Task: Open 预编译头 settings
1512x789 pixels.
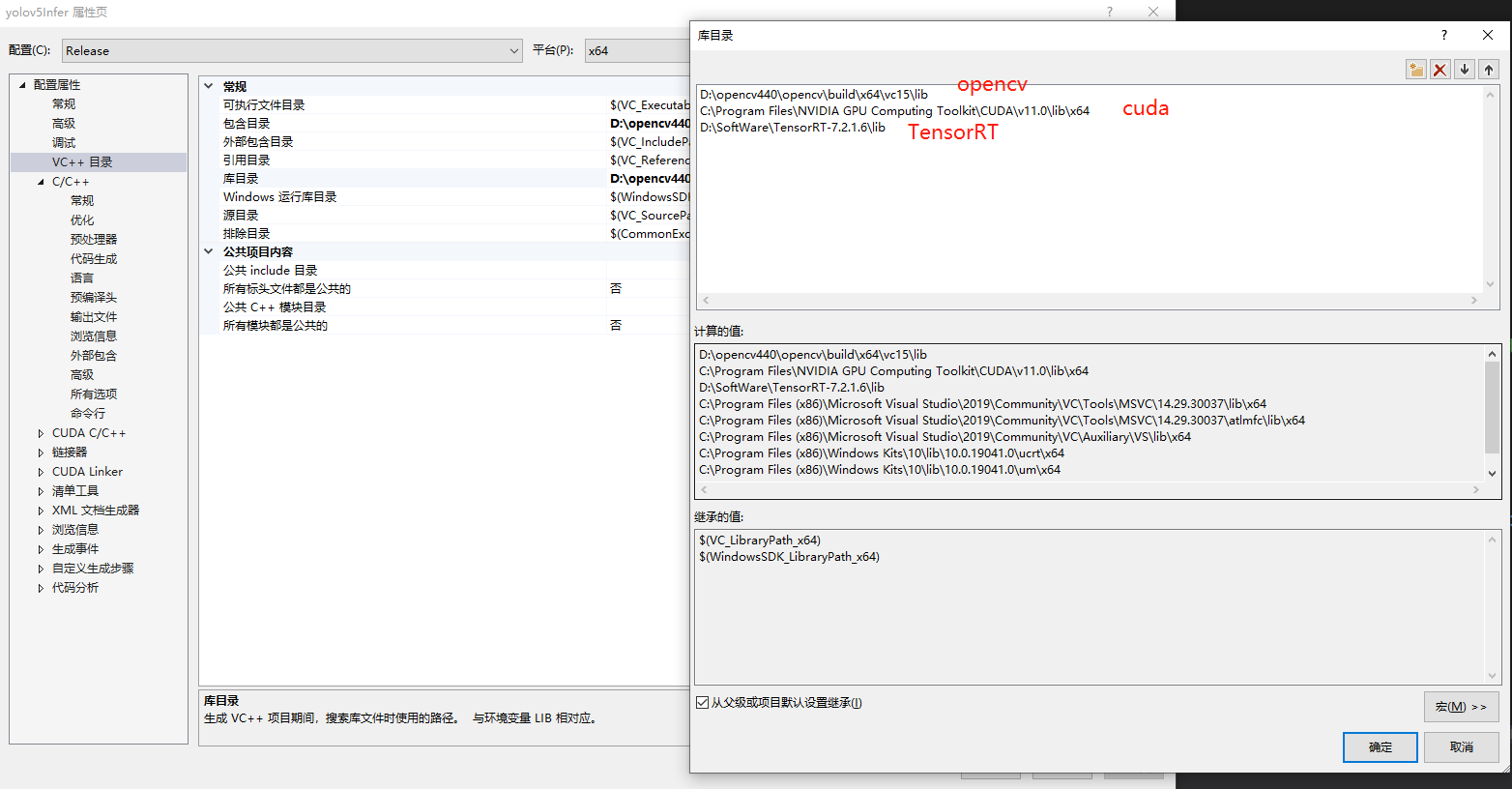Action: coord(94,298)
